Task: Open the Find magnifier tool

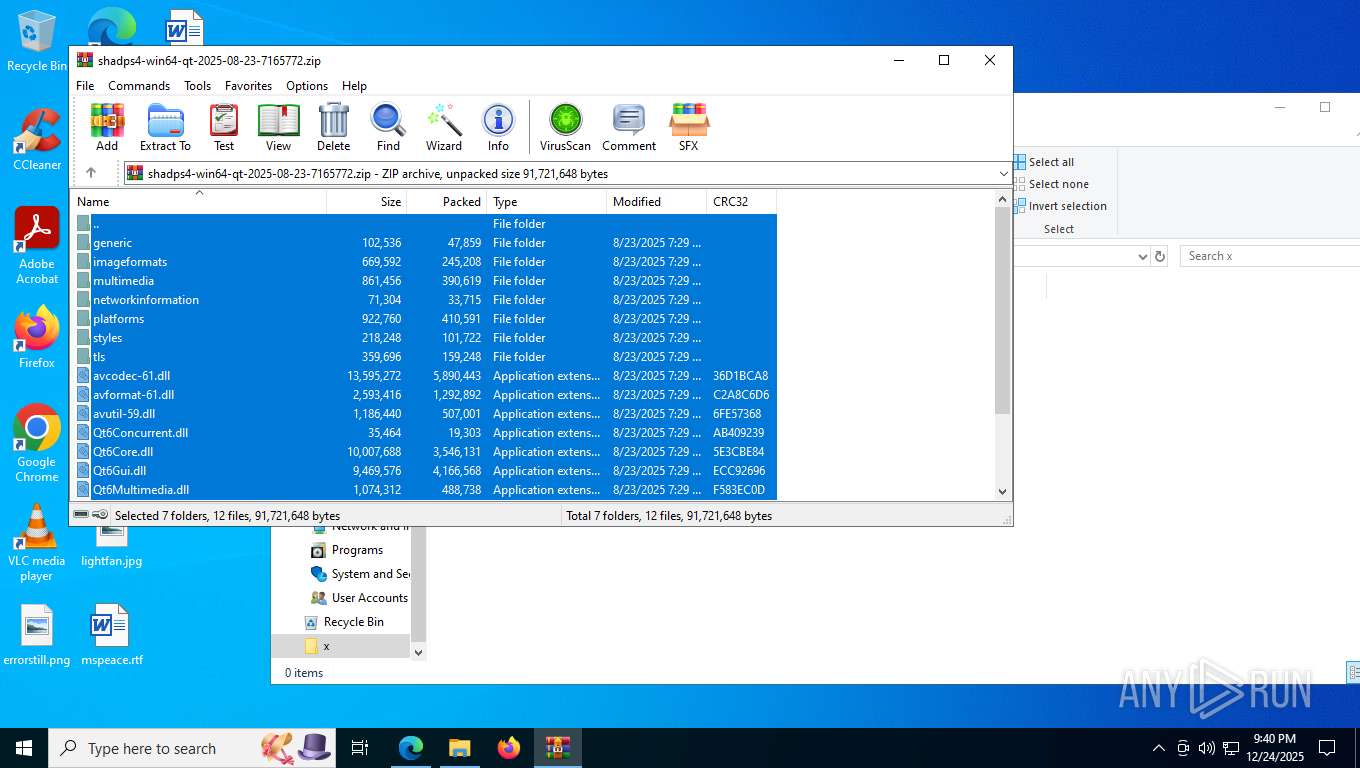Action: (x=388, y=127)
